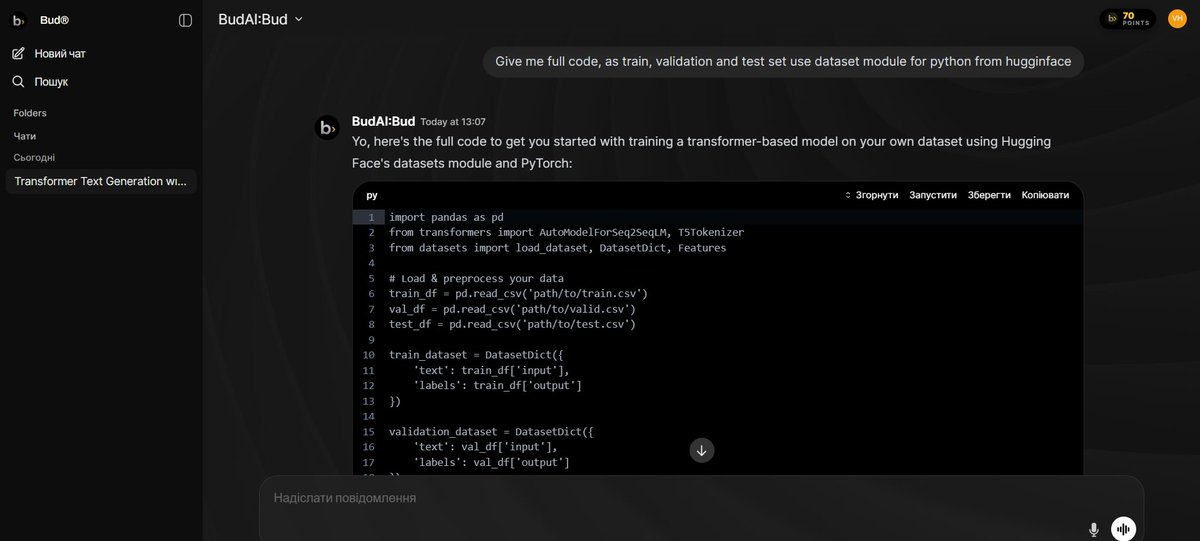Image resolution: width=1200 pixels, height=541 pixels.
Task: Open the 70 points badge
Action: [x=1128, y=18]
